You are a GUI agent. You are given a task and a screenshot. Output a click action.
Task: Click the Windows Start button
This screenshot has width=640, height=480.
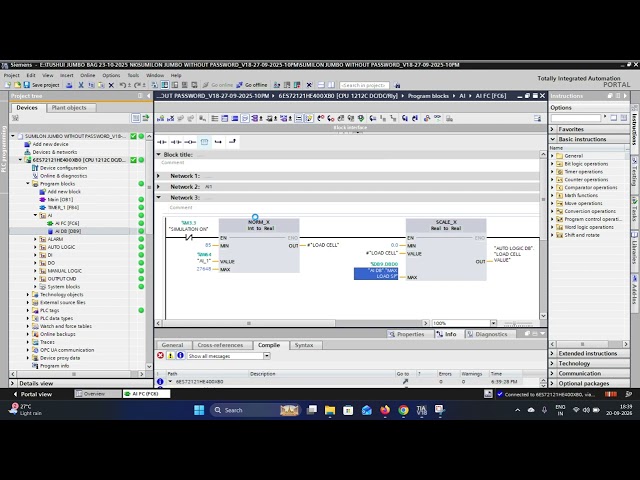199,410
